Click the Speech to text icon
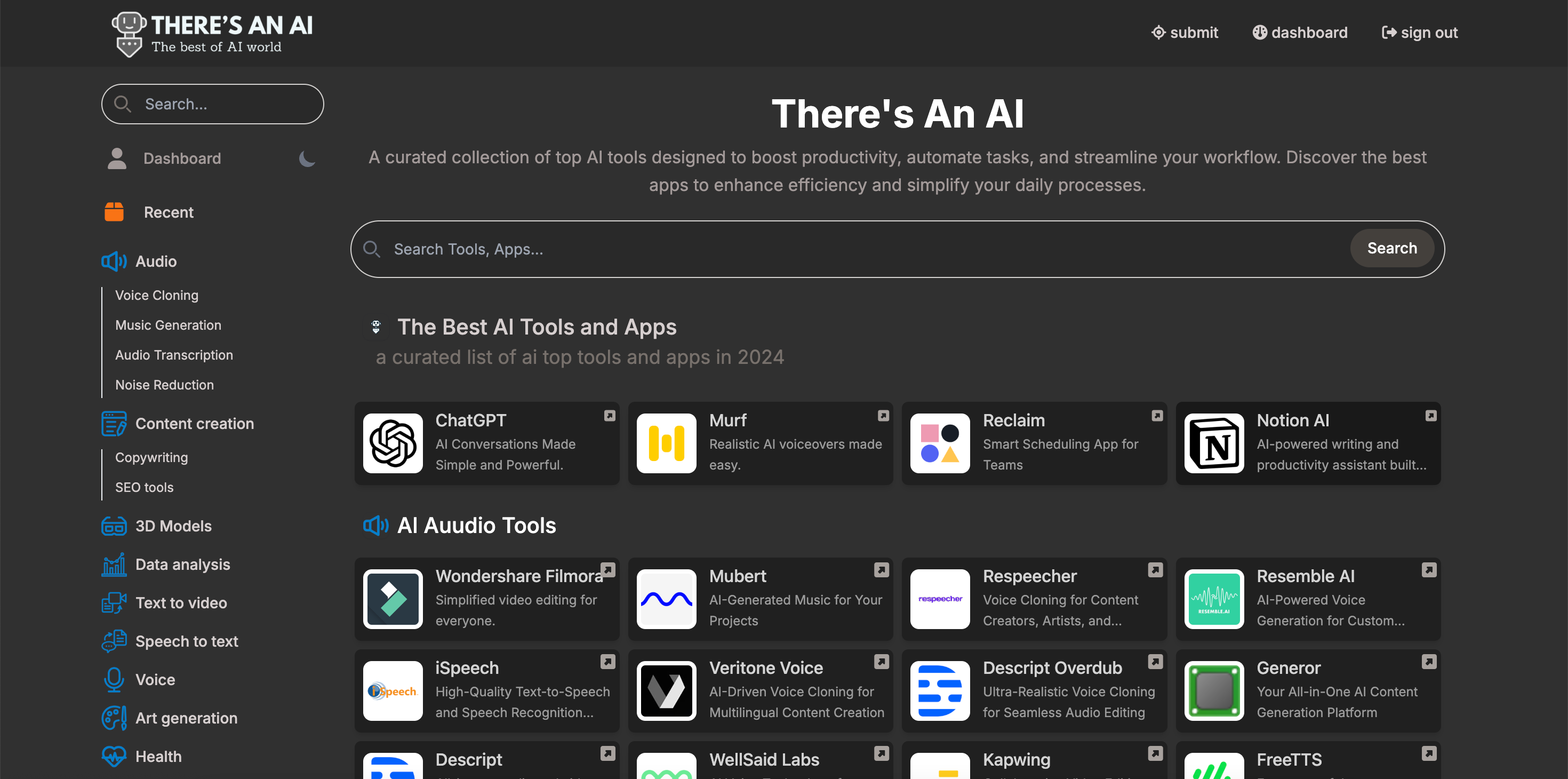This screenshot has width=1568, height=779. pyautogui.click(x=114, y=641)
